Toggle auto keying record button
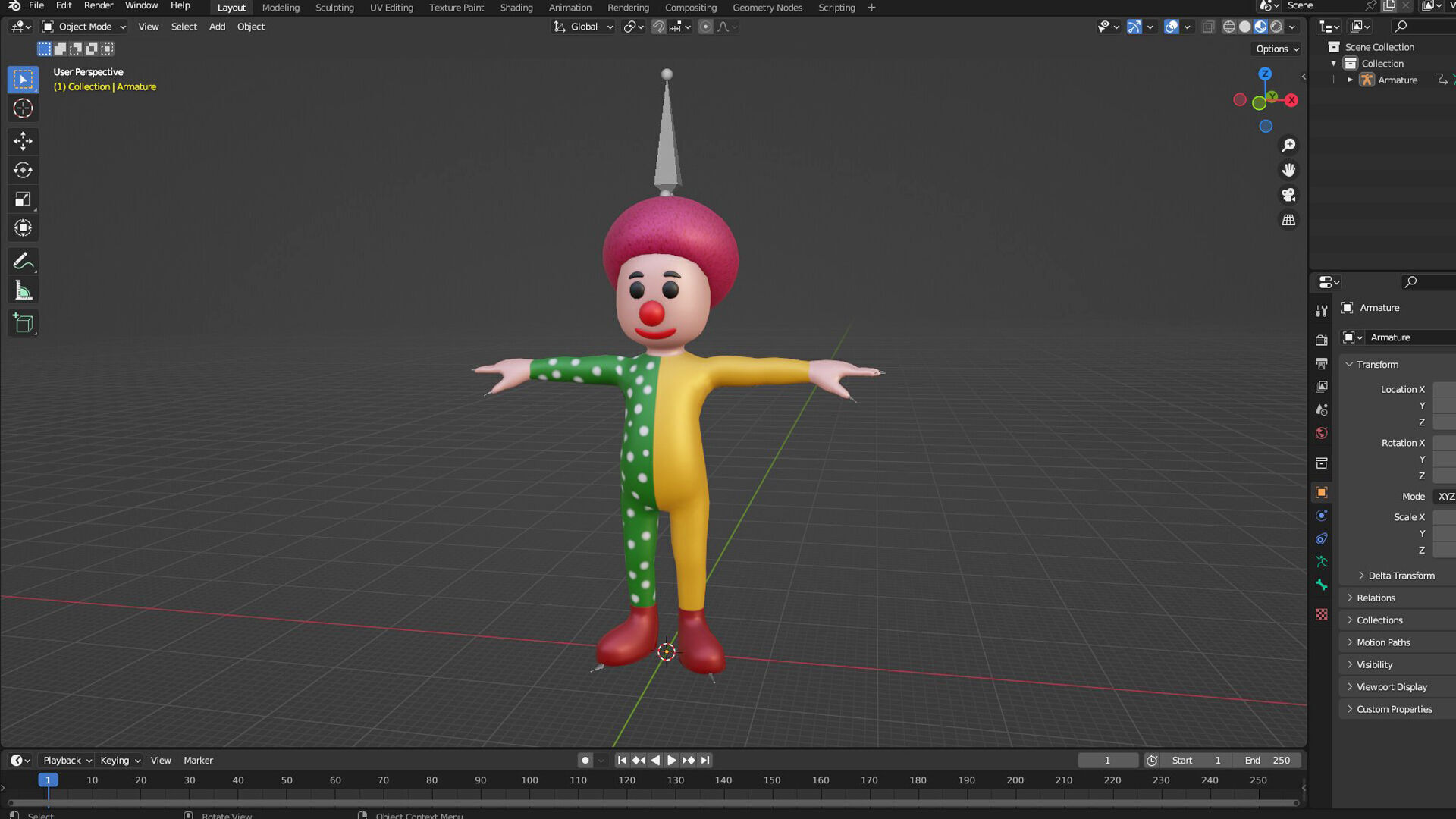 point(585,760)
